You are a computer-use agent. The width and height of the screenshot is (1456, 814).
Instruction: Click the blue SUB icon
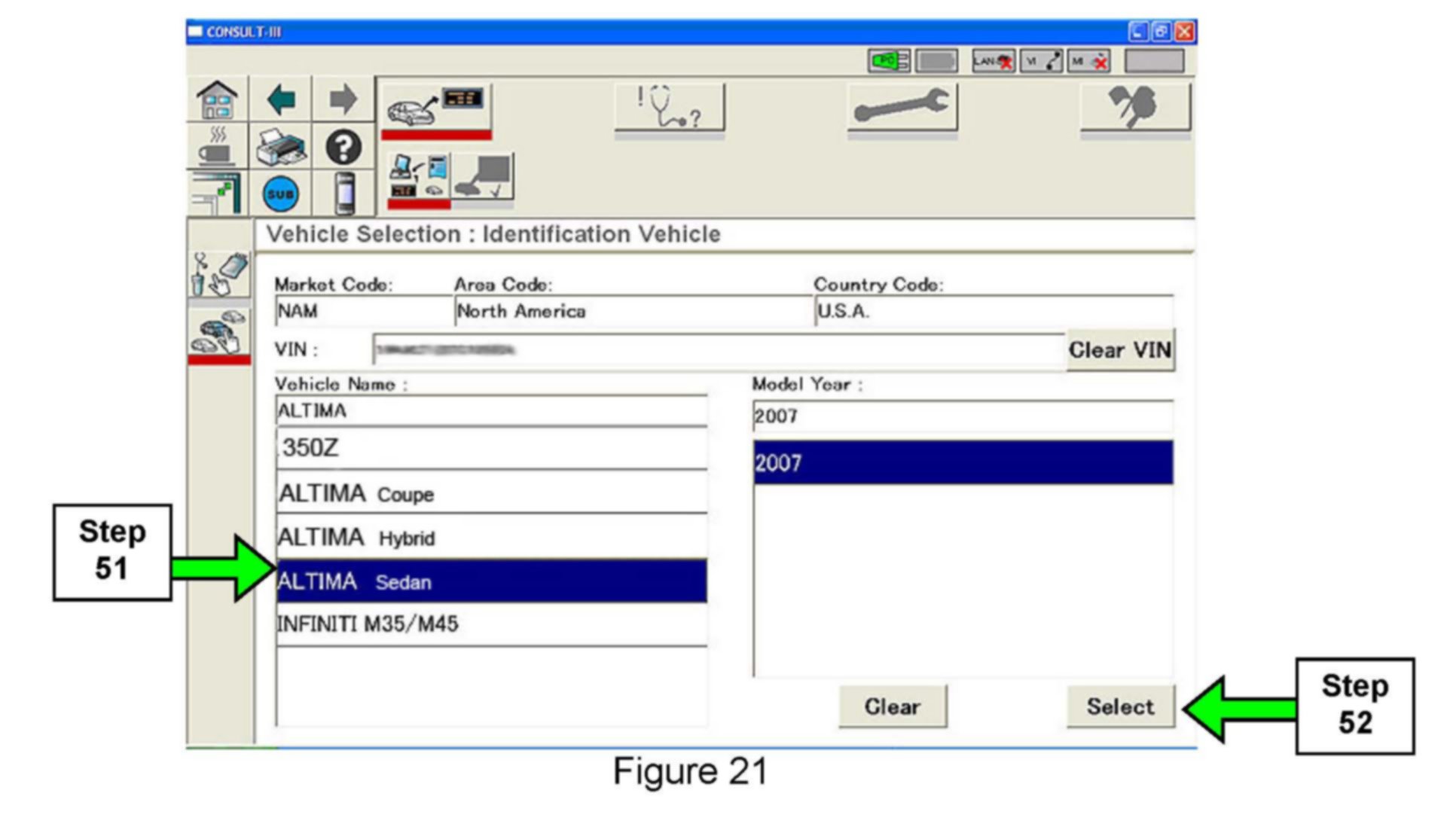coord(281,194)
